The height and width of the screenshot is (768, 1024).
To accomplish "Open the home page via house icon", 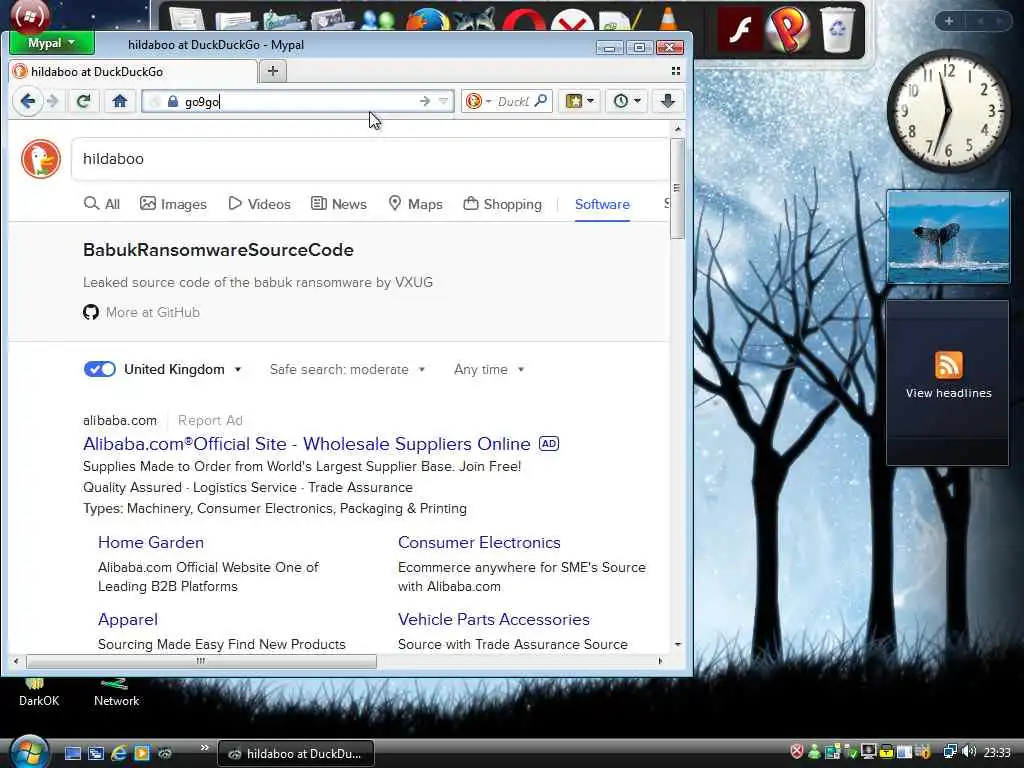I will pos(120,101).
